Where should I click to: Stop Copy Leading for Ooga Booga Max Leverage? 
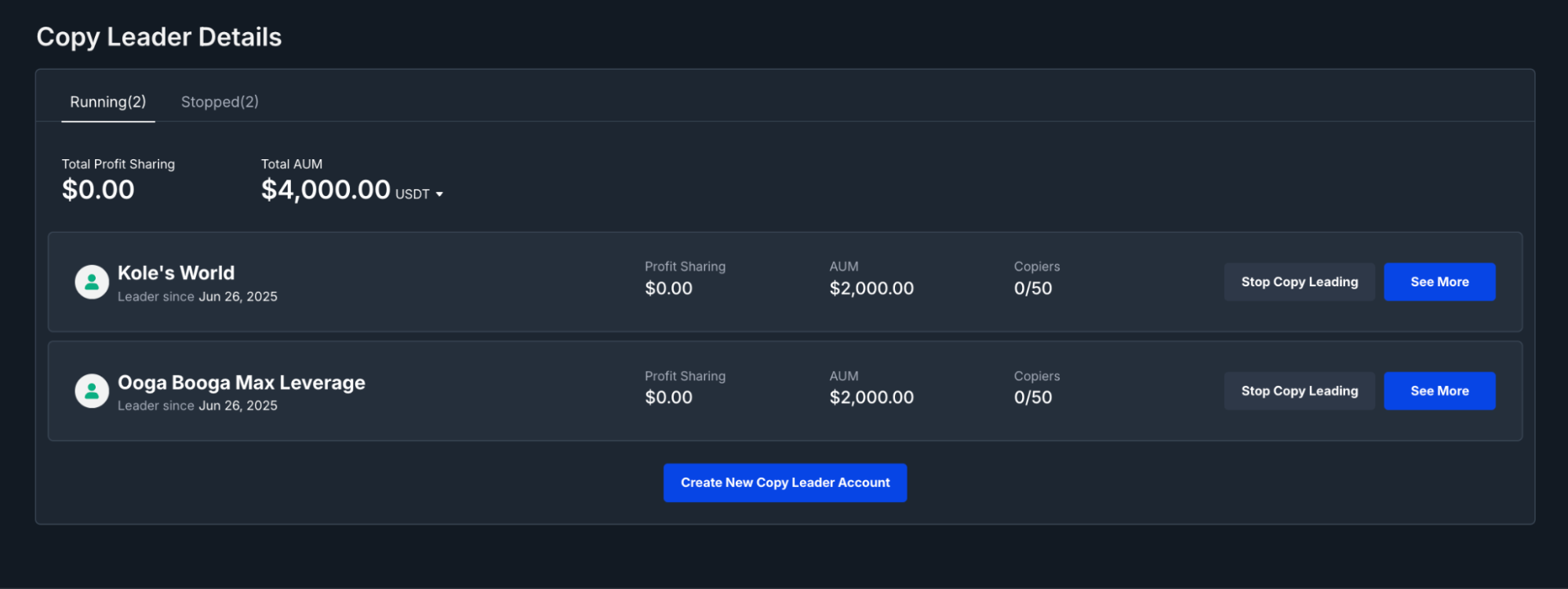point(1299,391)
